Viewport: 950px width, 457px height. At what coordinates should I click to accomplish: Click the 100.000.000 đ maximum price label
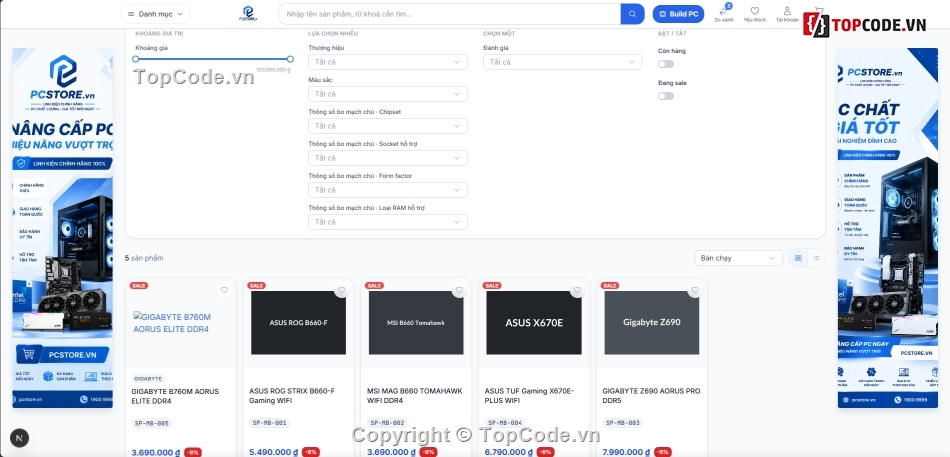273,70
